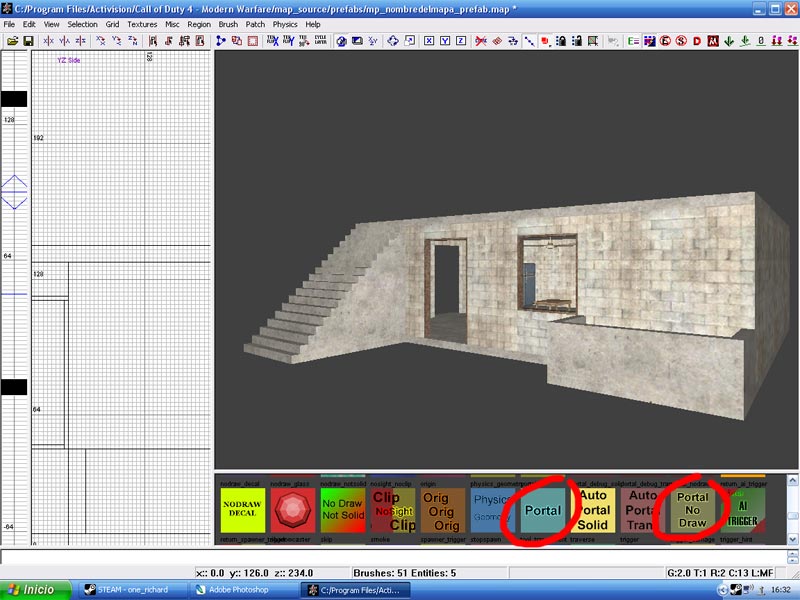Click the open padlock toolbar icon
Image resolution: width=800 pixels, height=600 pixels.
pos(577,41)
